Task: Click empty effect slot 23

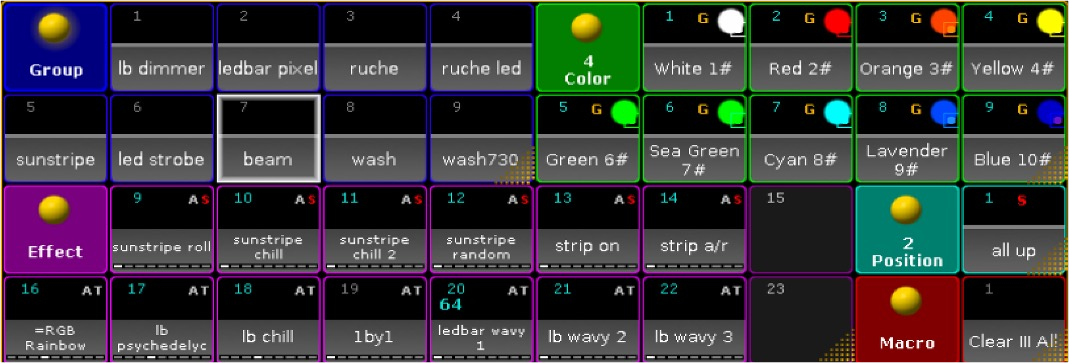Action: [800, 319]
